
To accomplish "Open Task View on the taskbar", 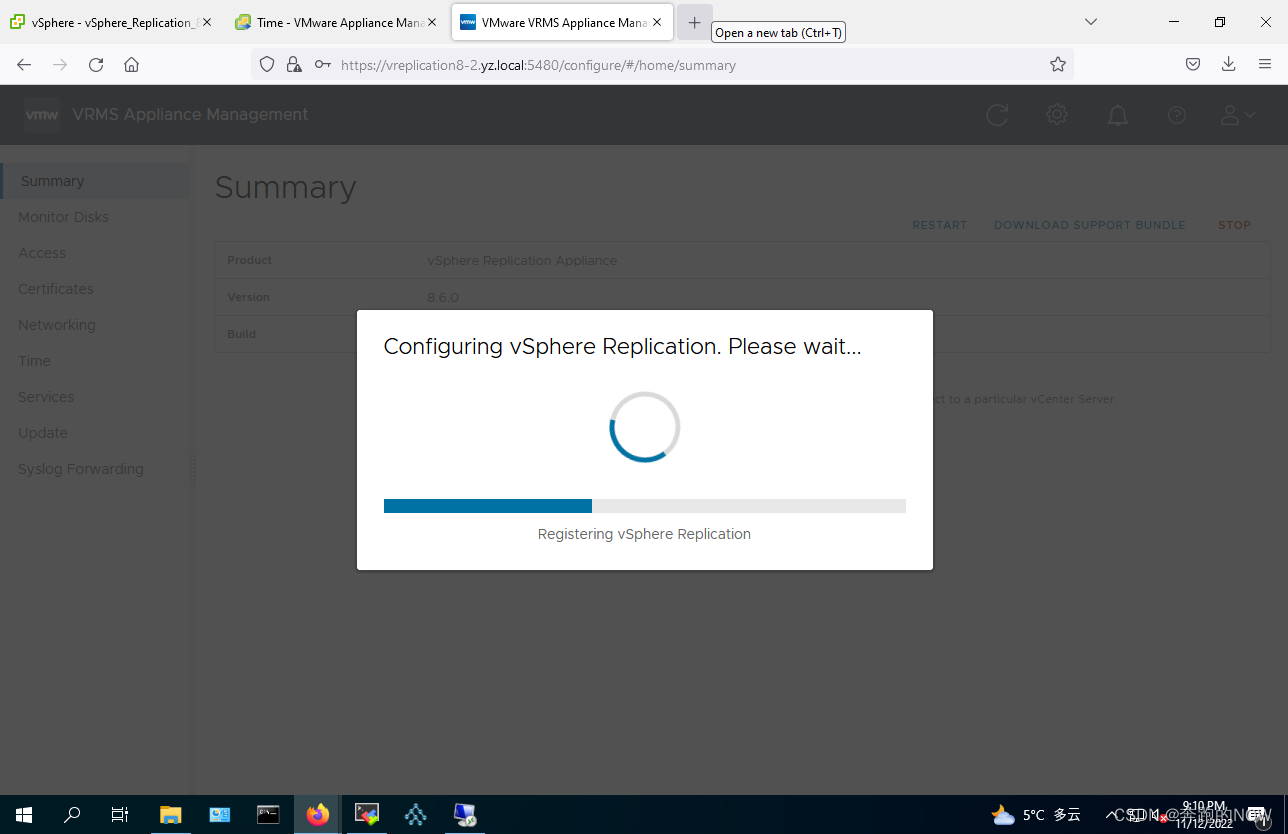I will (120, 814).
